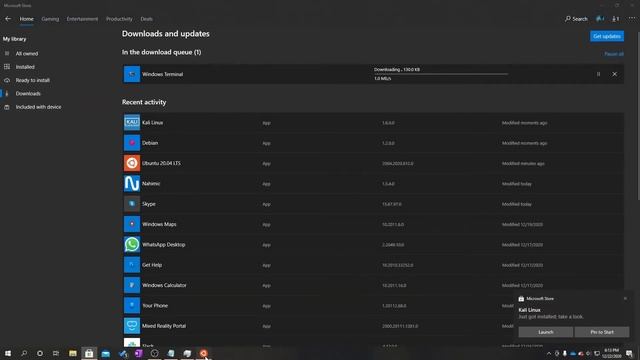Click the Your Phone app icon
The width and height of the screenshot is (640, 360).
[x=132, y=305]
